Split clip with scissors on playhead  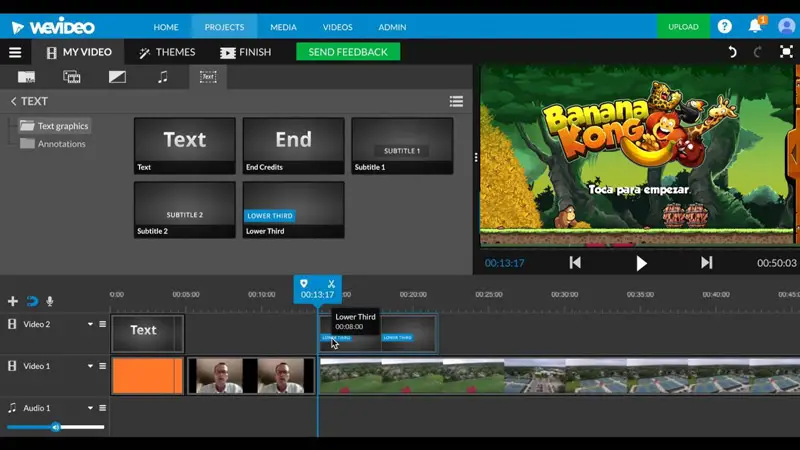pos(331,284)
